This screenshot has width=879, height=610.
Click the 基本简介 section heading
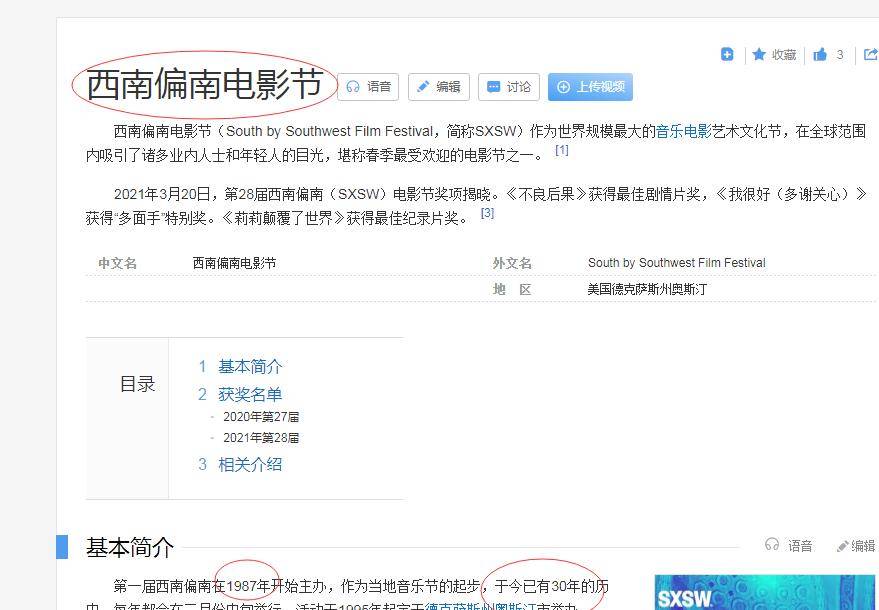coord(129,547)
